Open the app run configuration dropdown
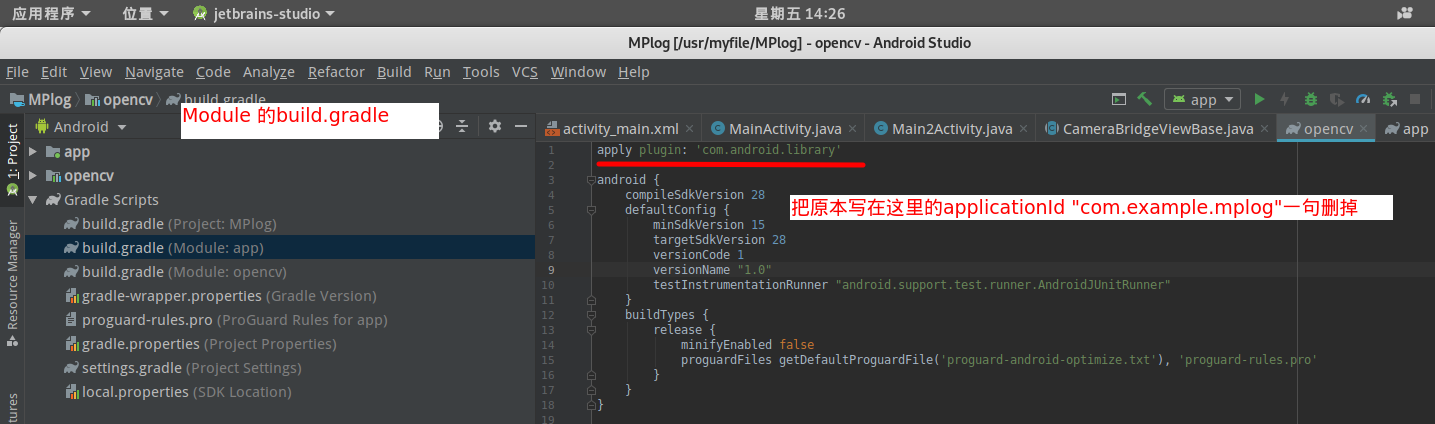1435x424 pixels. 1203,99
